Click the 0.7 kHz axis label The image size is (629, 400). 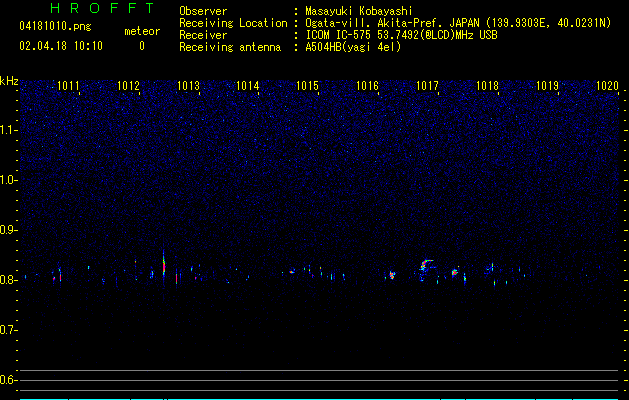click(x=7, y=330)
